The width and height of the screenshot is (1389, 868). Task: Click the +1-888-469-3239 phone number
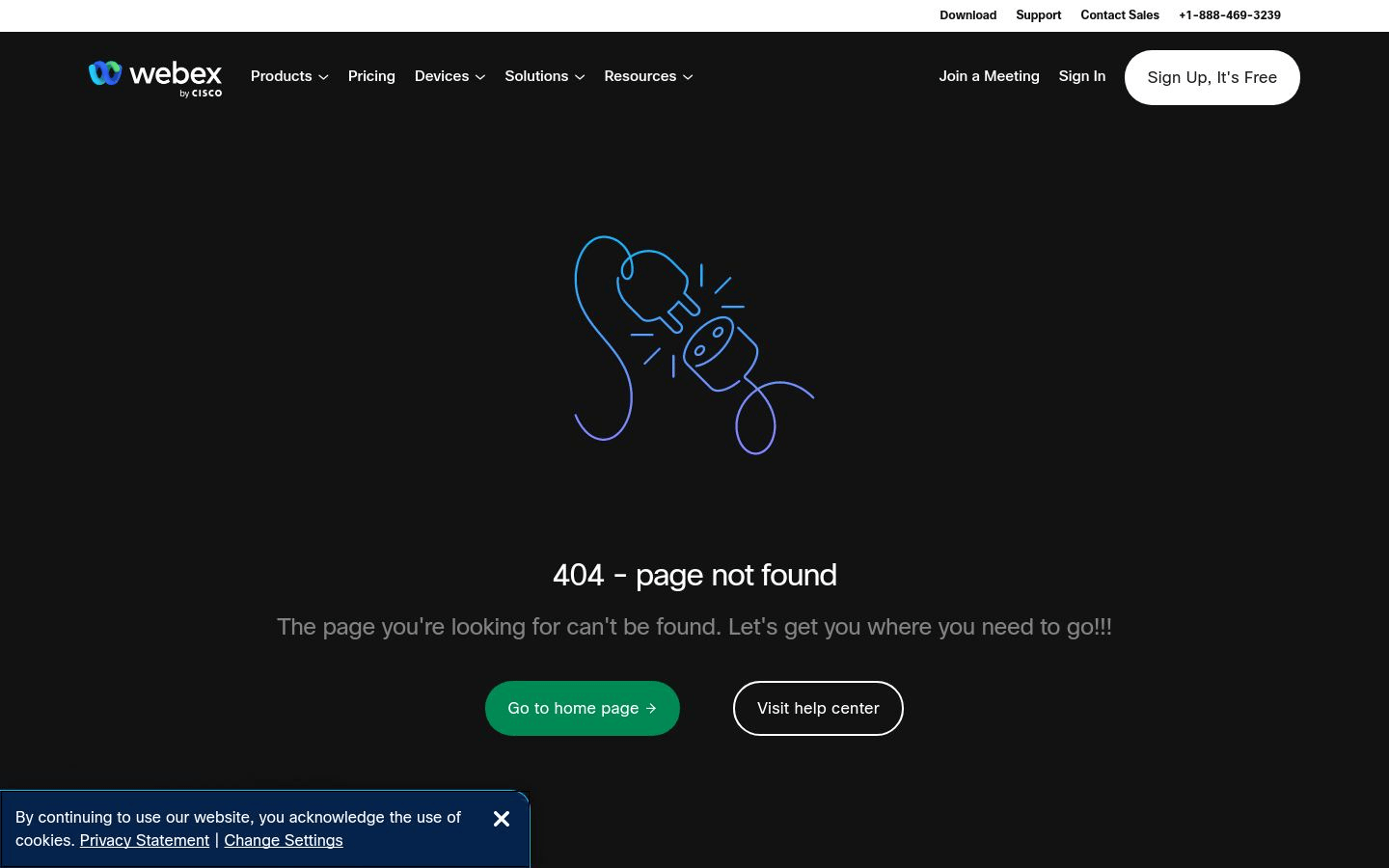point(1229,15)
